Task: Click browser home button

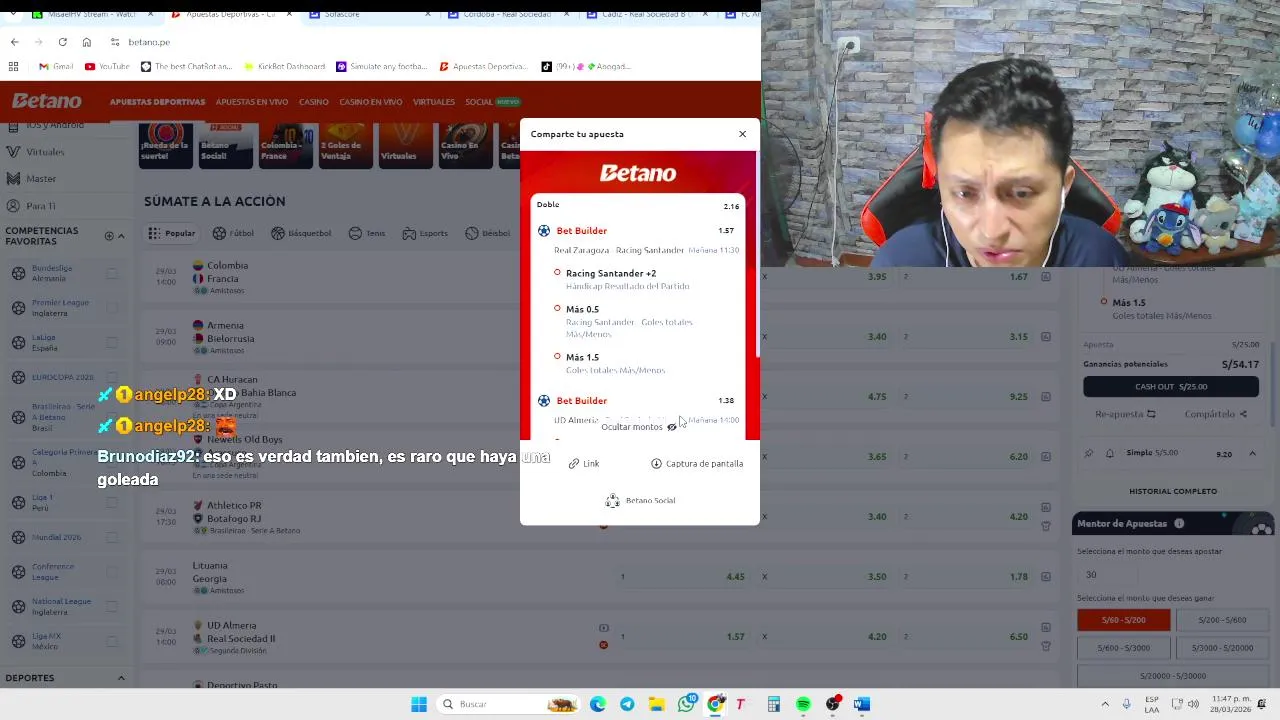Action: click(x=86, y=42)
